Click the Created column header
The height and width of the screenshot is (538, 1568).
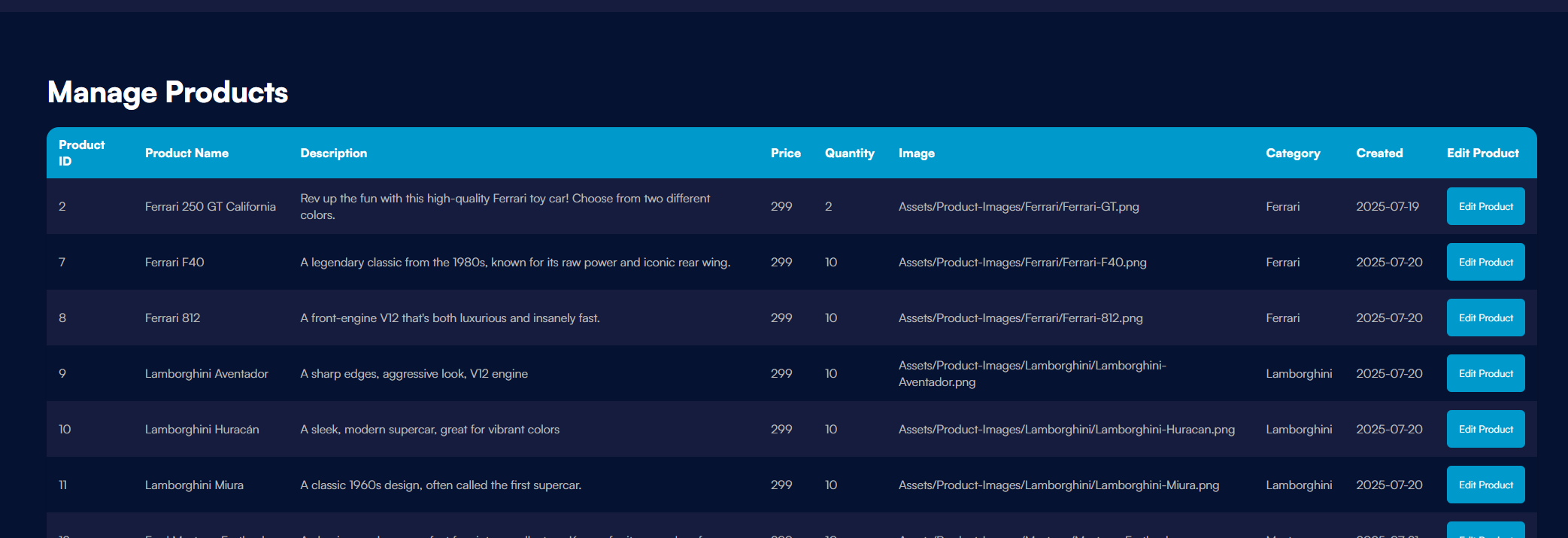pyautogui.click(x=1379, y=153)
